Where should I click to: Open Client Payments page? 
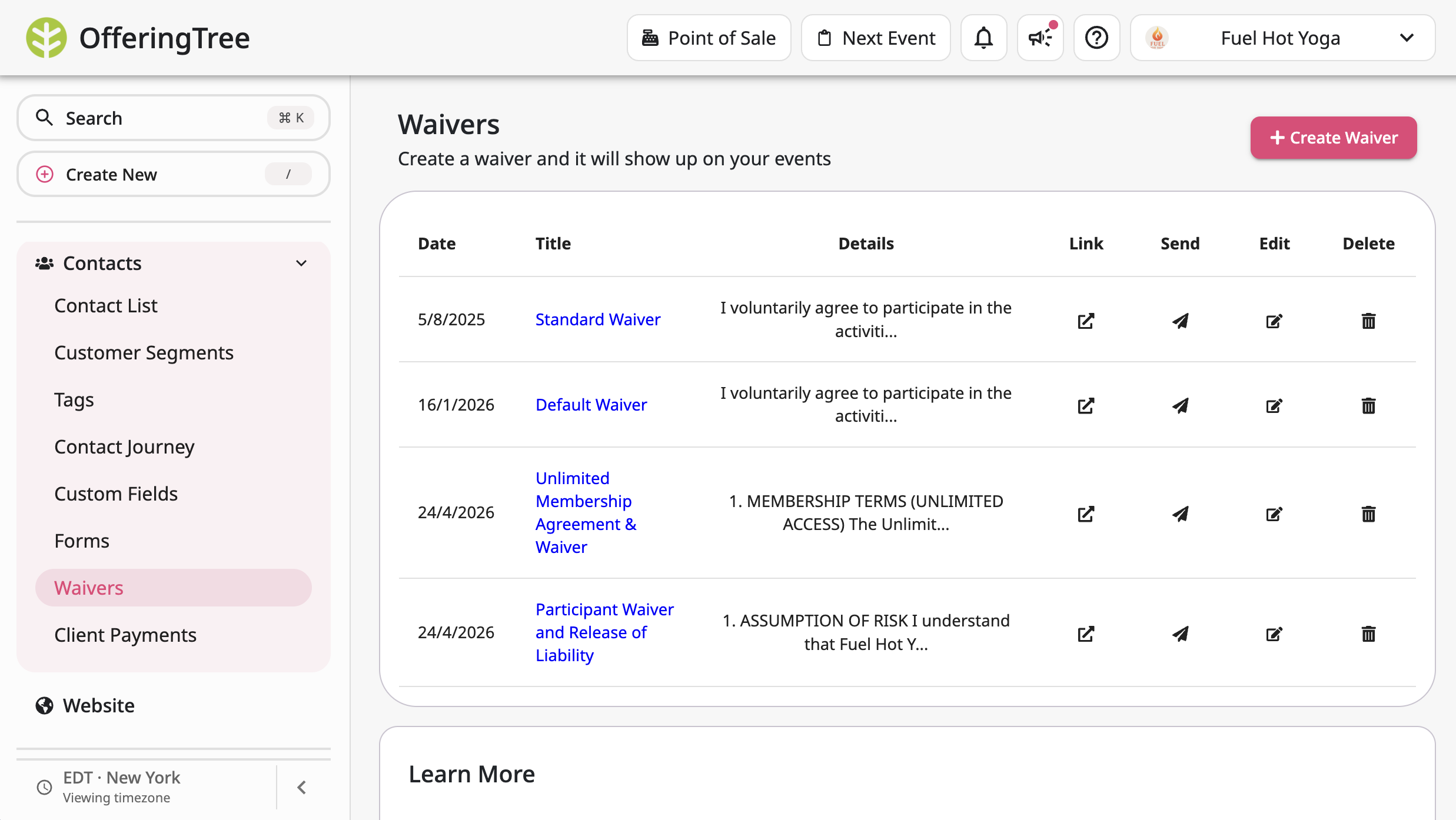[x=125, y=635]
